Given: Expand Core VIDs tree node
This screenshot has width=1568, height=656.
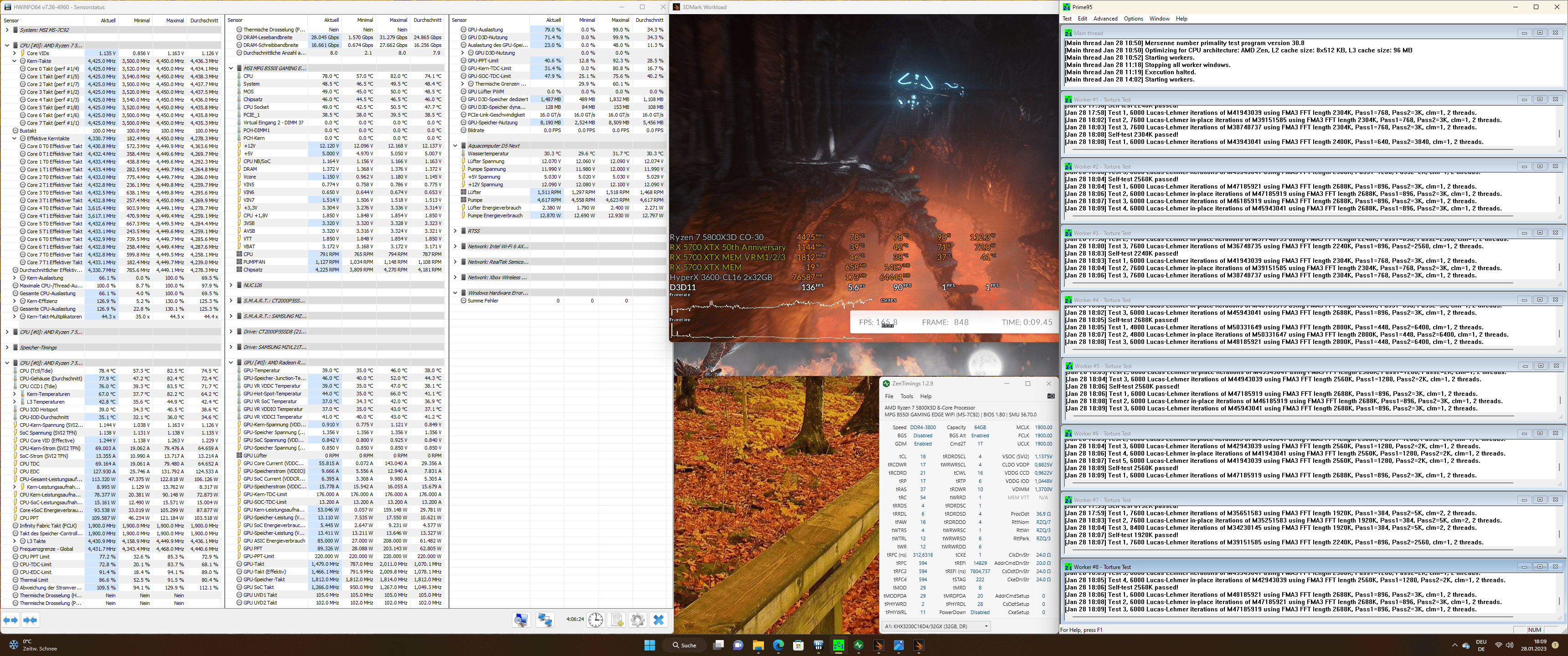Looking at the screenshot, I should click(15, 53).
